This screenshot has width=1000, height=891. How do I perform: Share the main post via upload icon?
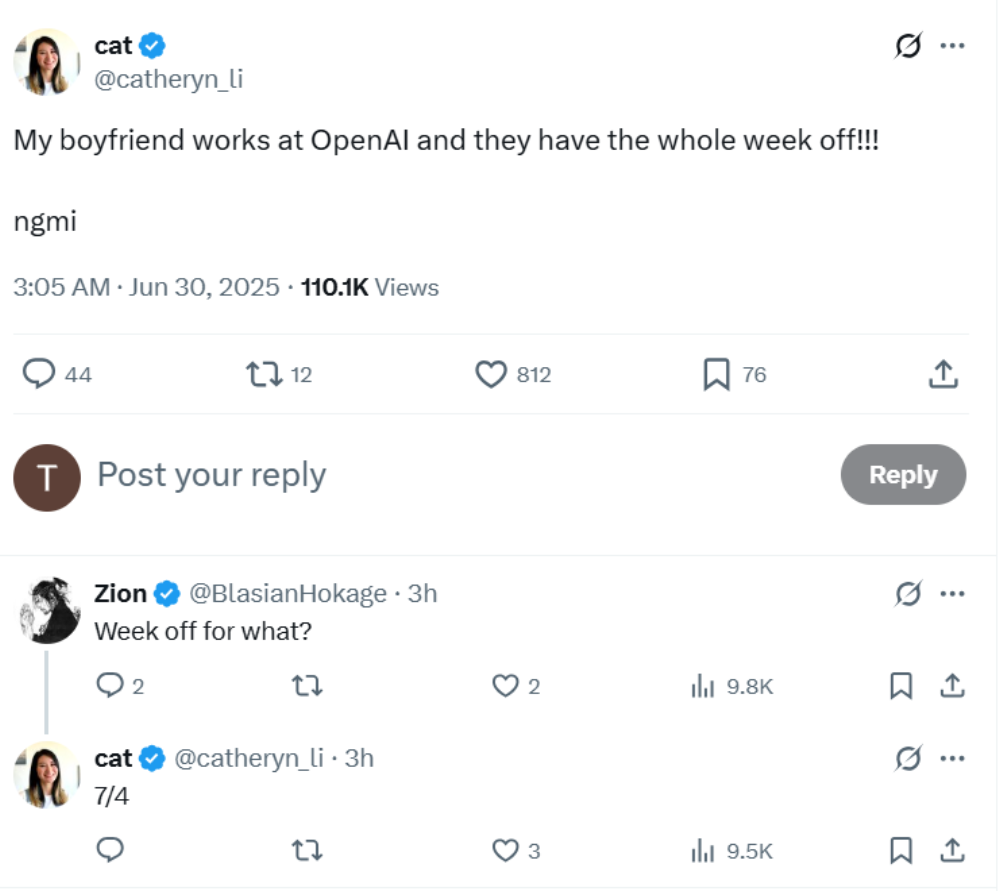coord(943,375)
